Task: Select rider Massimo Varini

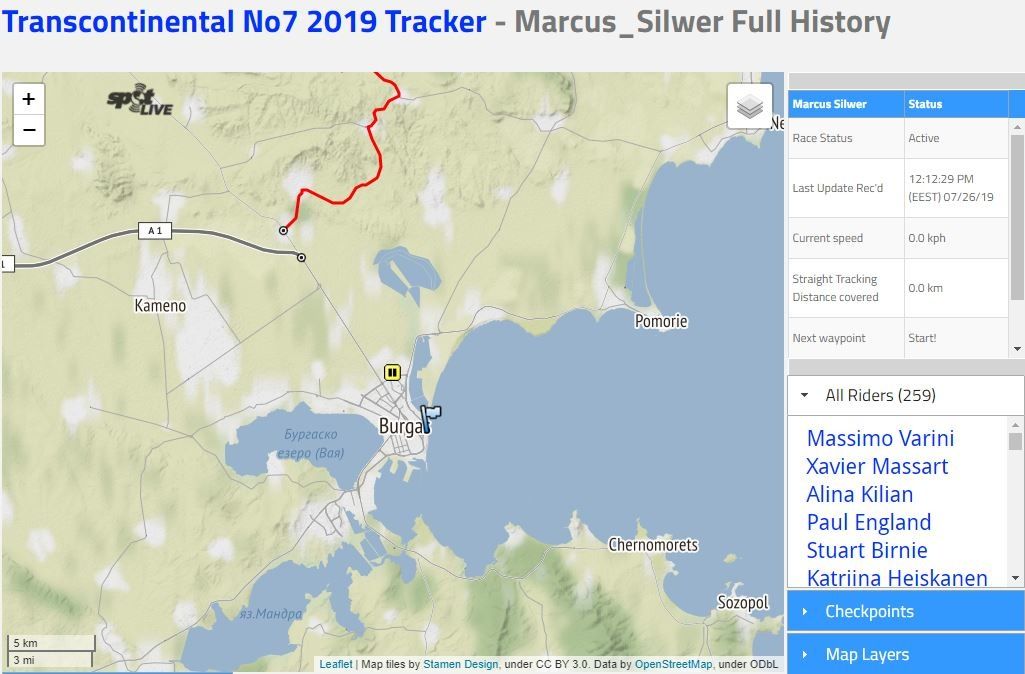Action: (x=880, y=438)
